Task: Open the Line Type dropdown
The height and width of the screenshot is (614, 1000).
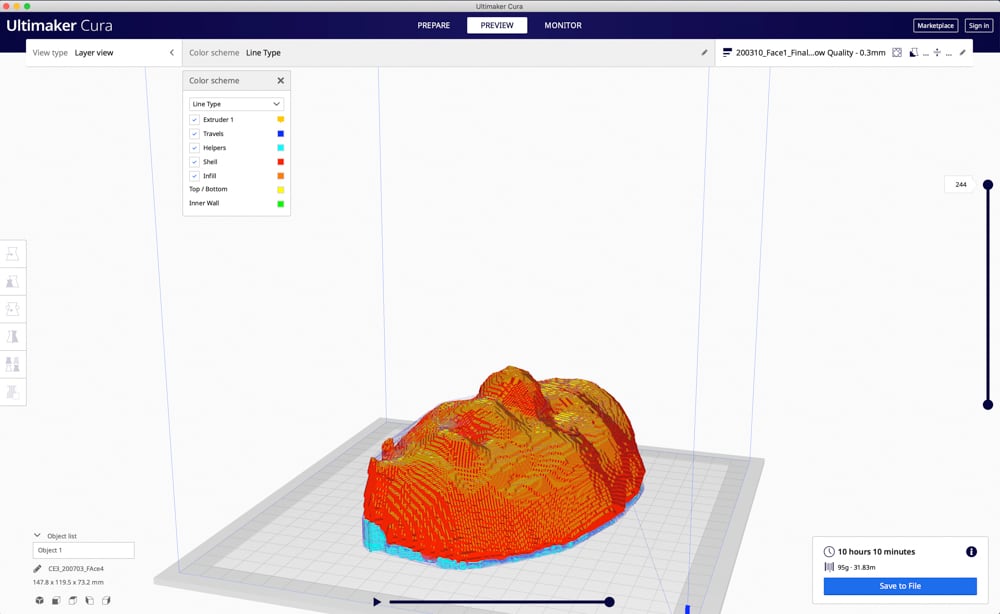Action: pyautogui.click(x=236, y=104)
